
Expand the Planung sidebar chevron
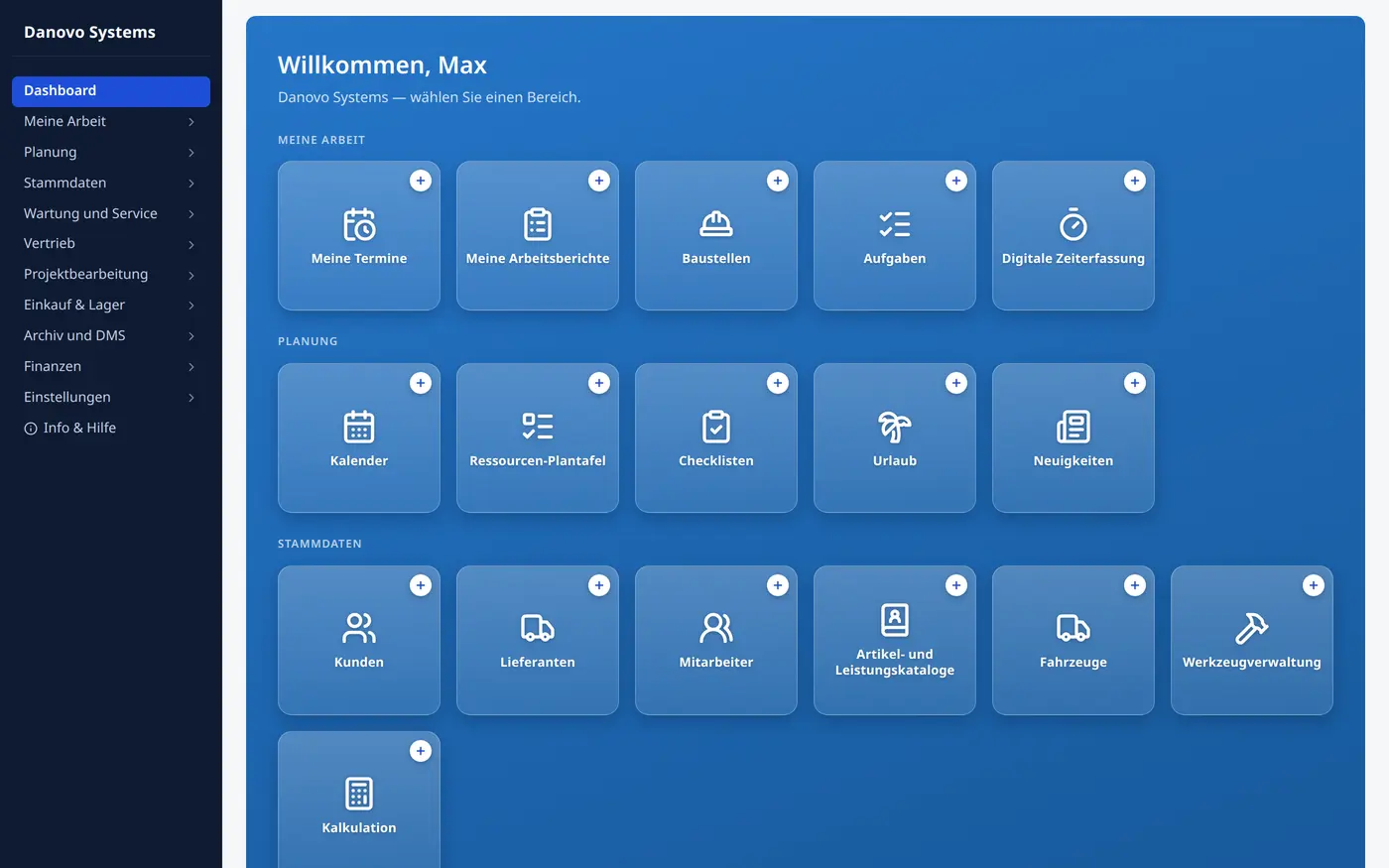(191, 153)
